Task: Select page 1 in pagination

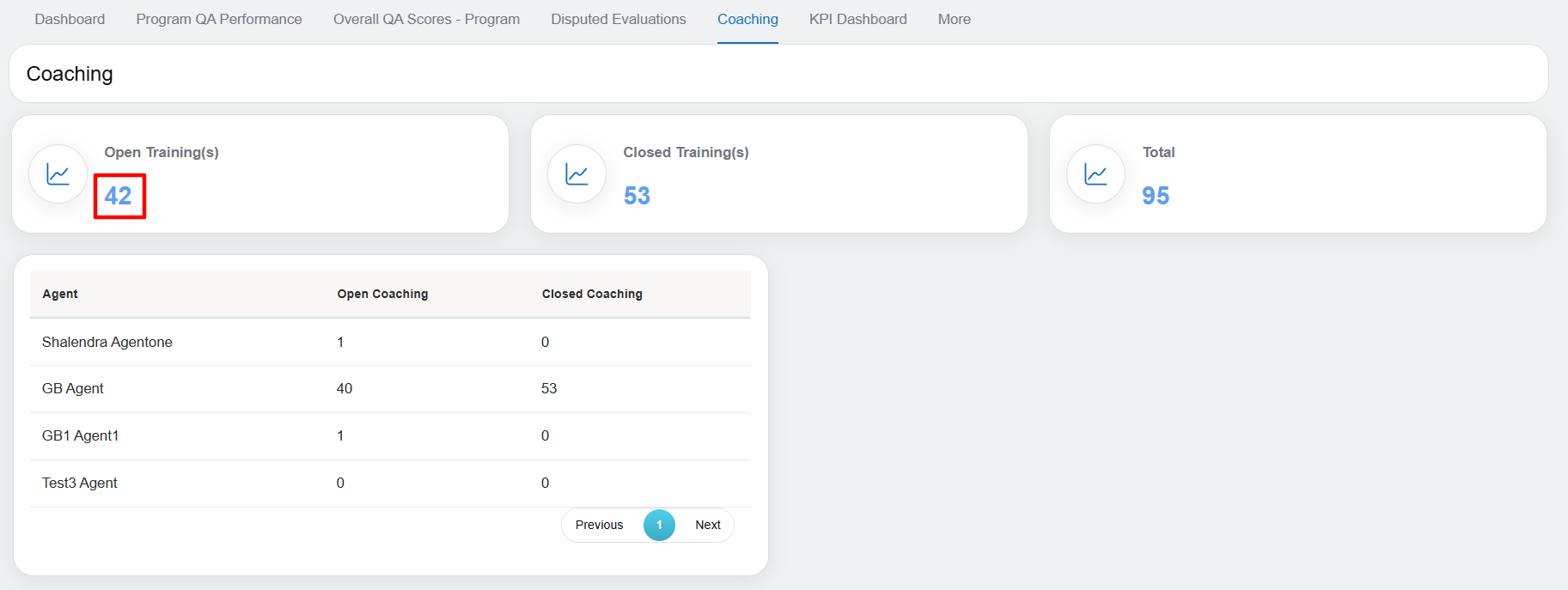Action: 659,525
